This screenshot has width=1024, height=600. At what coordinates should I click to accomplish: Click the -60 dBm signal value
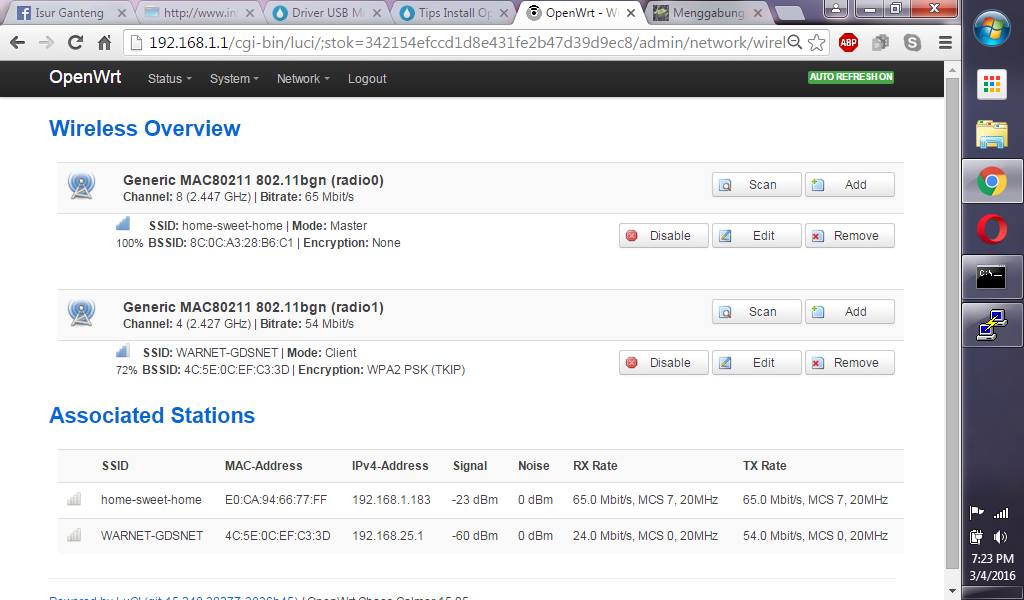[475, 536]
